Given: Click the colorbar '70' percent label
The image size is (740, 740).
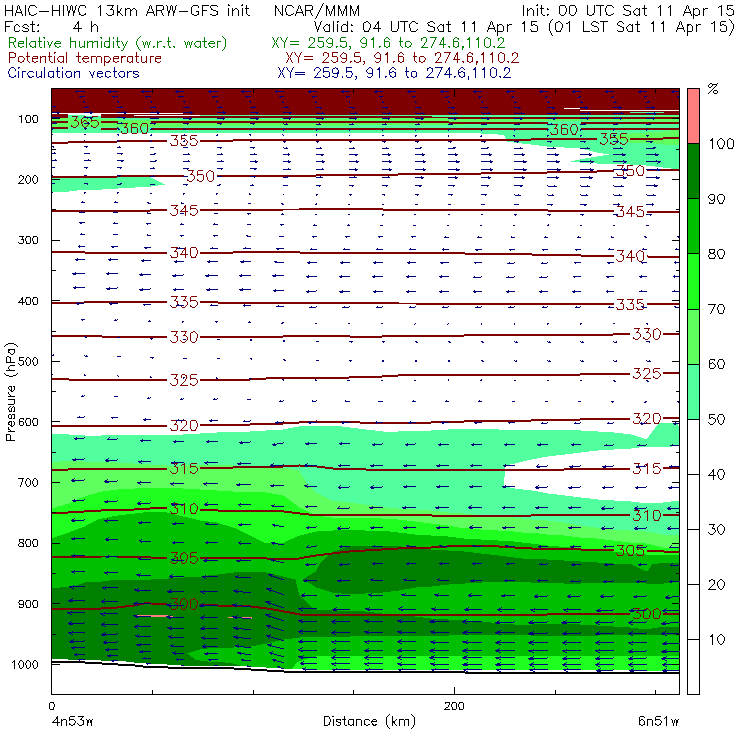Looking at the screenshot, I should point(716,309).
